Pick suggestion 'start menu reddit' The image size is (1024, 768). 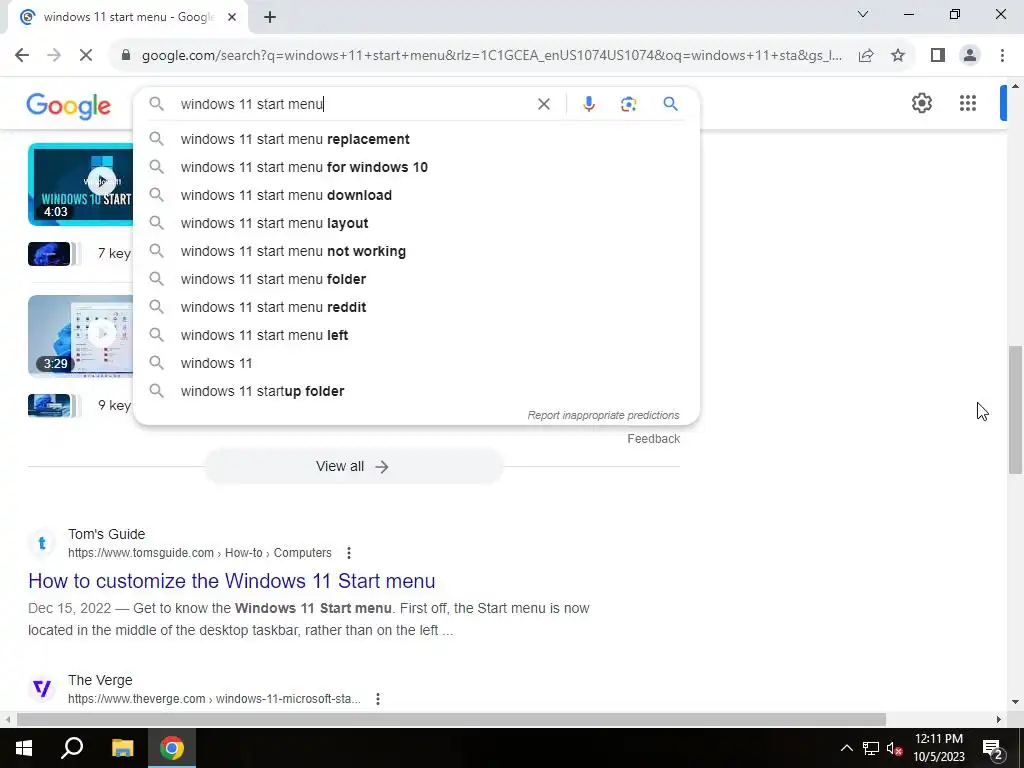[417, 307]
